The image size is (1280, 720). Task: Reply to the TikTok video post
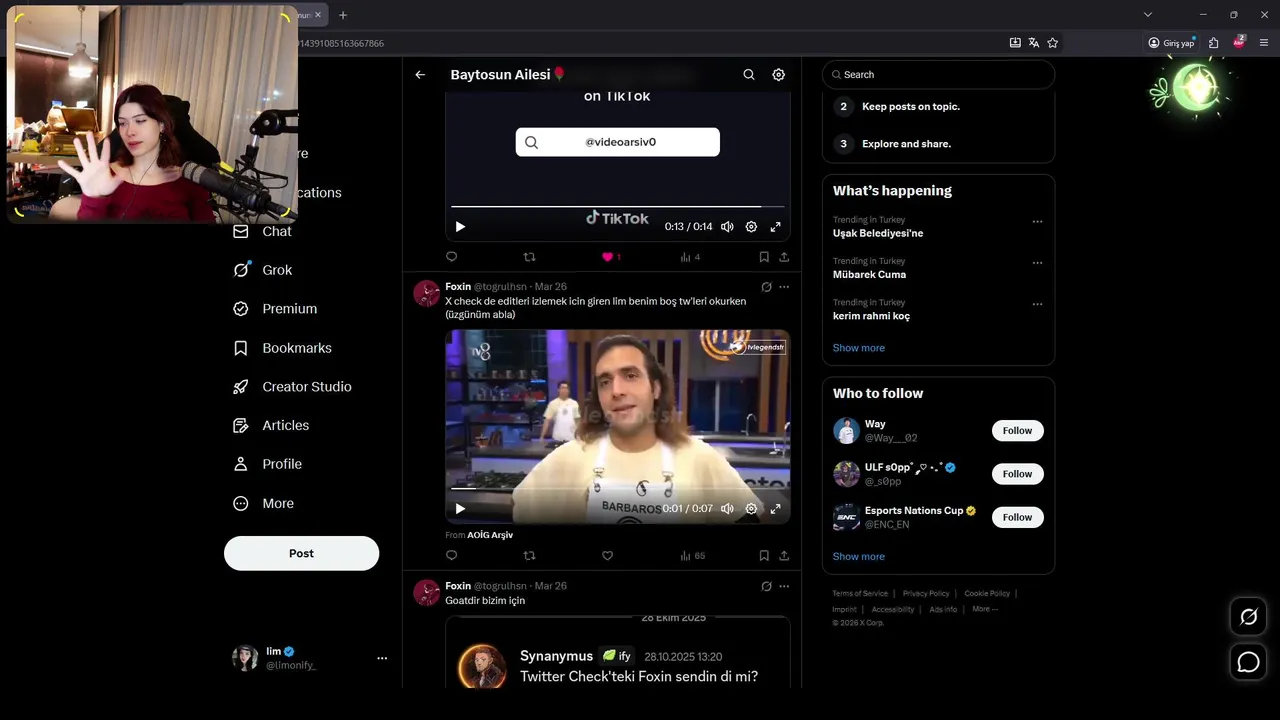pos(452,257)
